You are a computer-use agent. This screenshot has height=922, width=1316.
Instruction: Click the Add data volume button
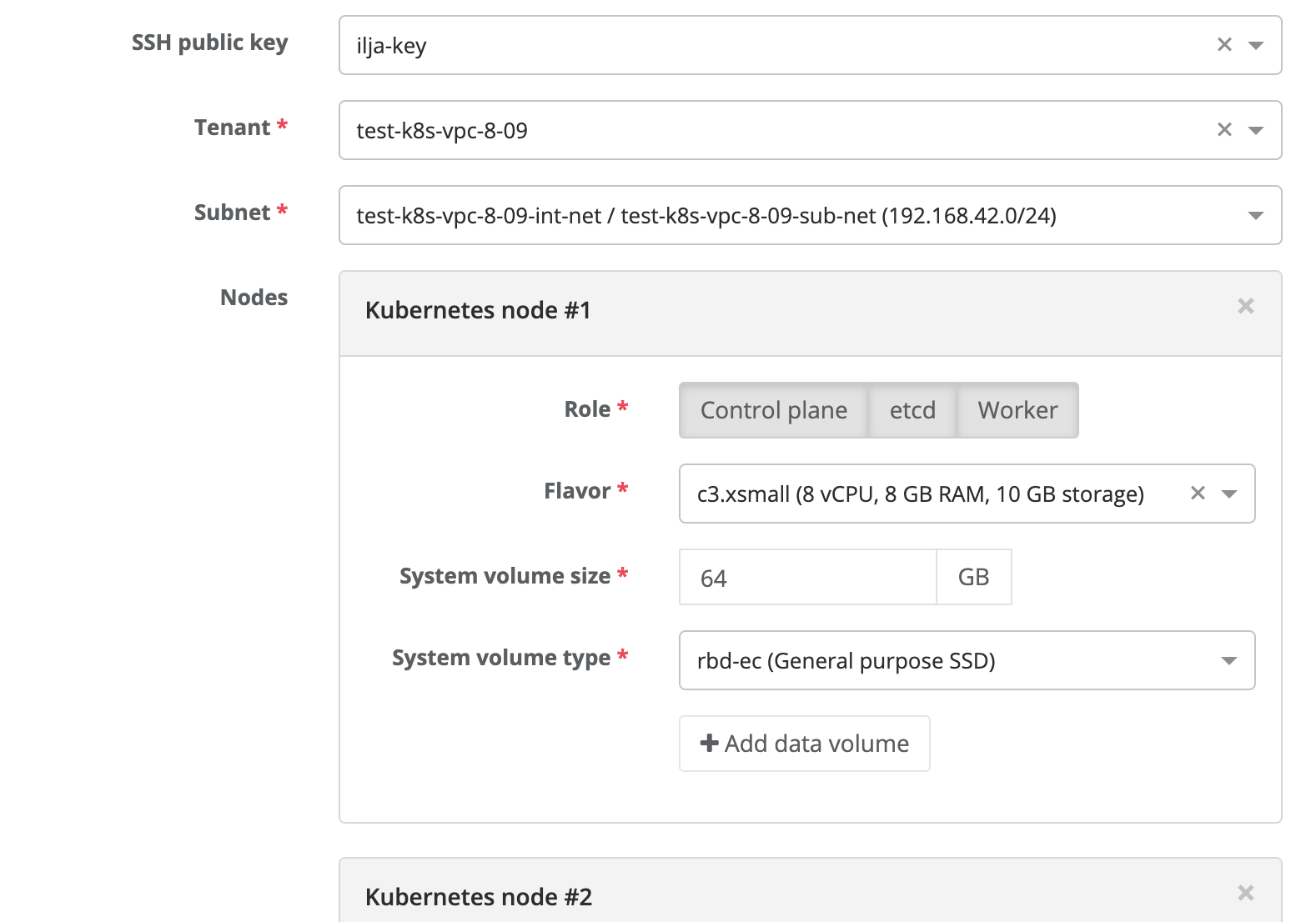[x=805, y=744]
